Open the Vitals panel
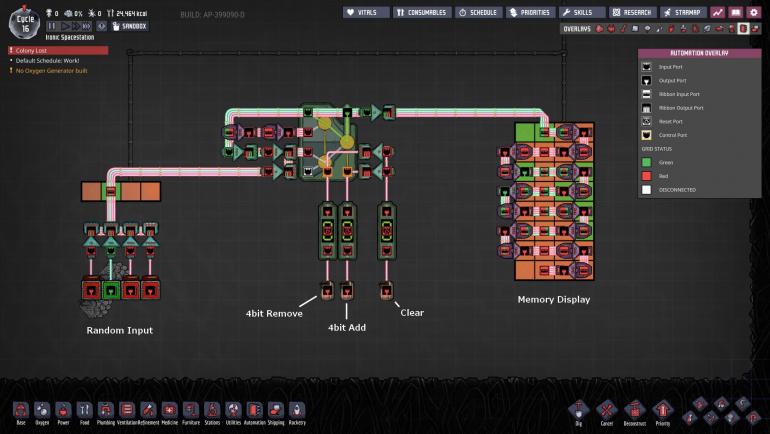The height and width of the screenshot is (434, 770). [x=366, y=12]
